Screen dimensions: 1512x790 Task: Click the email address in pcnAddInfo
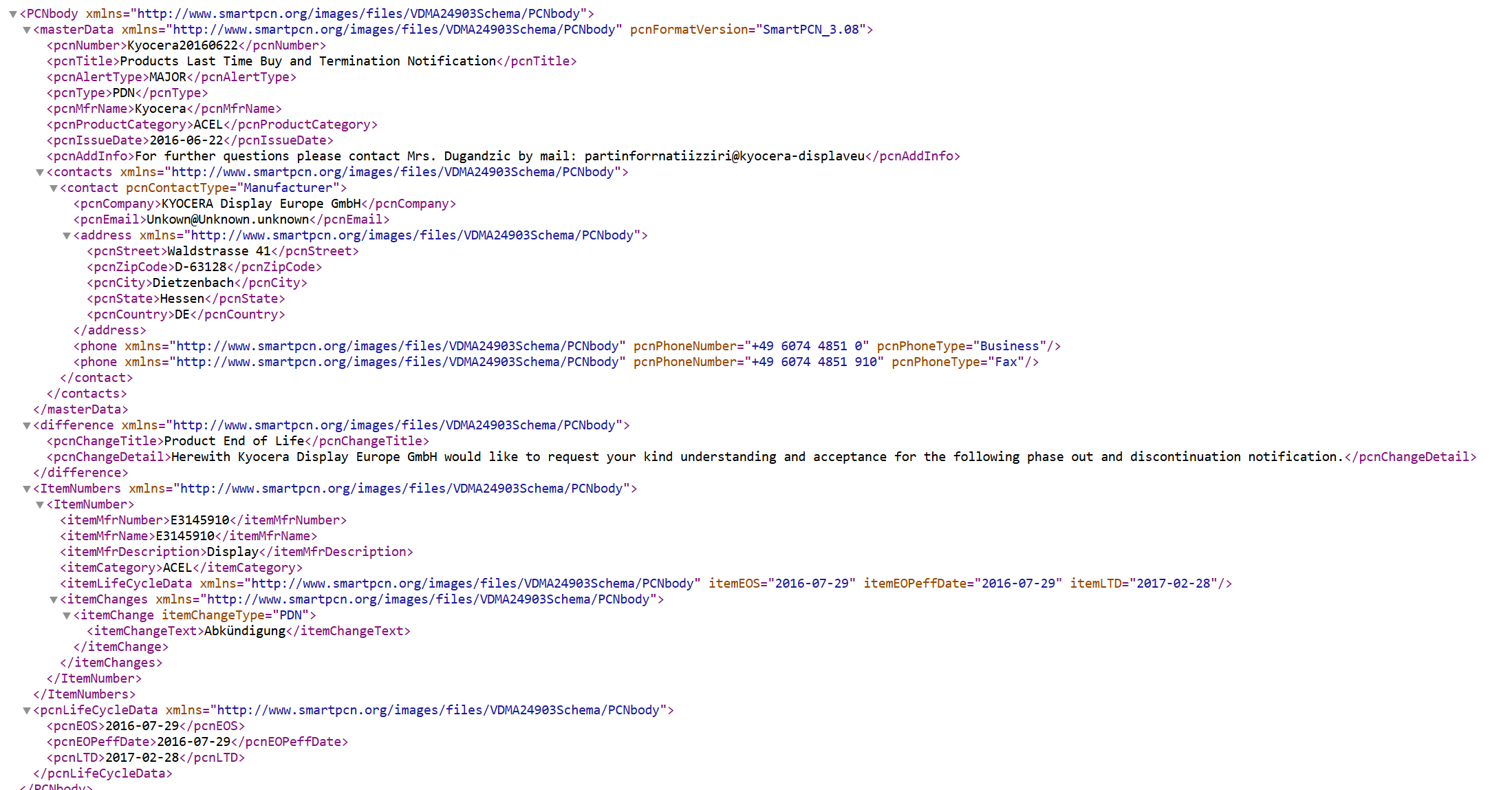click(724, 156)
